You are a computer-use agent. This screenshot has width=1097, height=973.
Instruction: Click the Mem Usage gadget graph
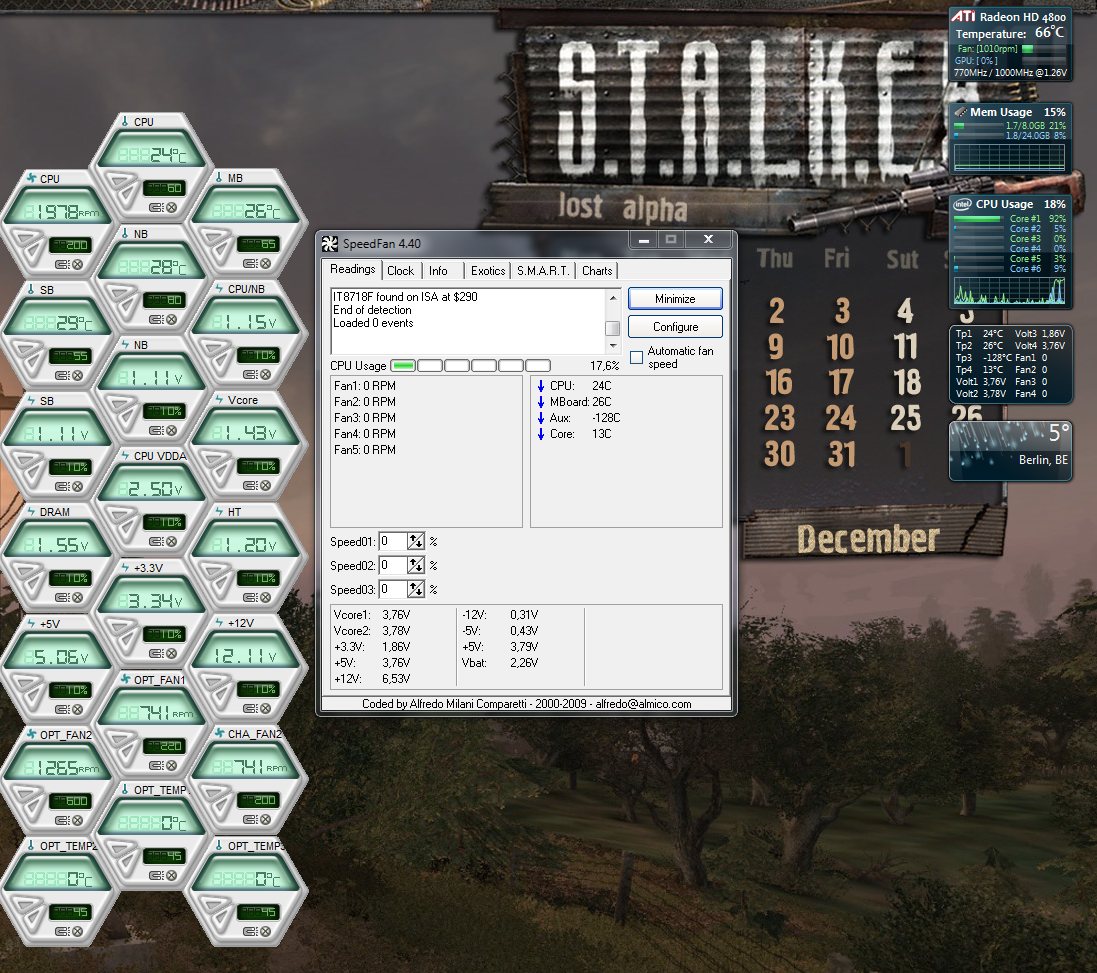click(x=1010, y=158)
